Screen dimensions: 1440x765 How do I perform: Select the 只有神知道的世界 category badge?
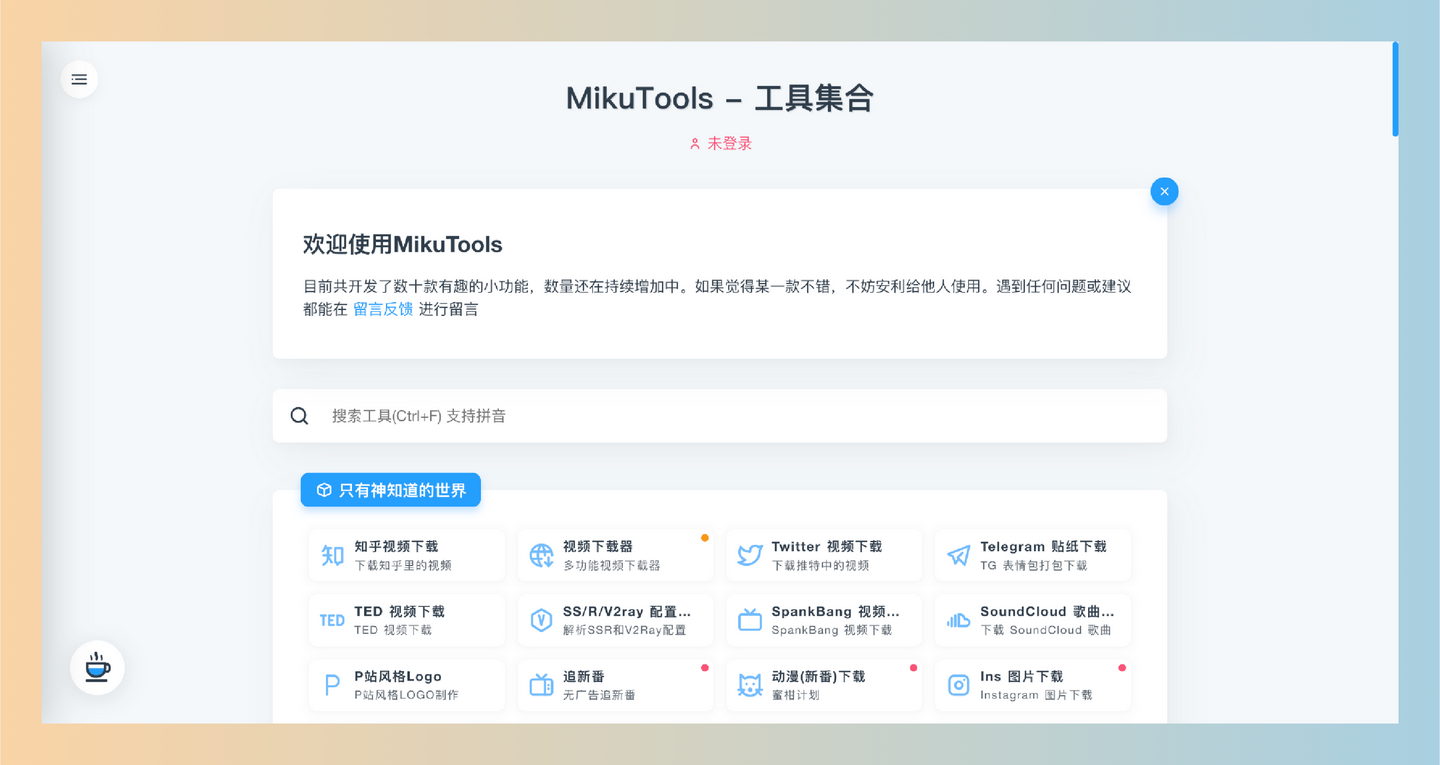[390, 490]
